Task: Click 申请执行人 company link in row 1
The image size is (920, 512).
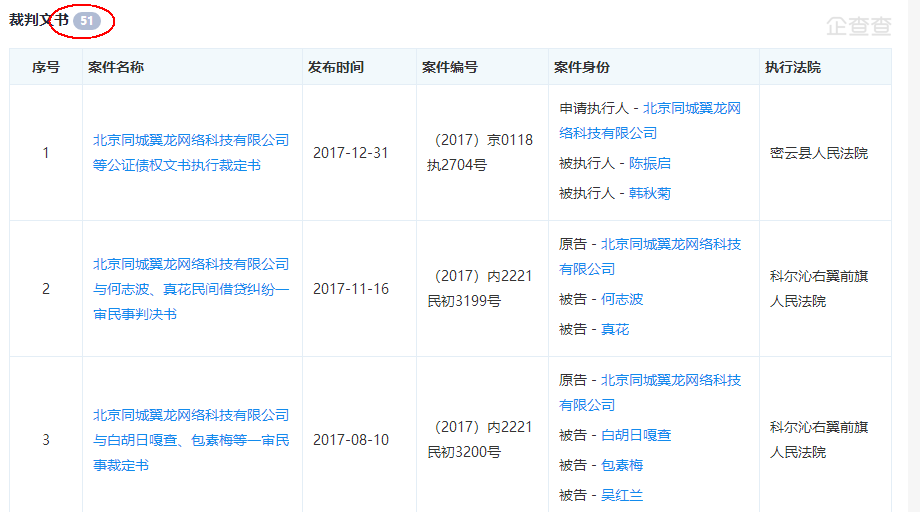Action: tap(650, 120)
